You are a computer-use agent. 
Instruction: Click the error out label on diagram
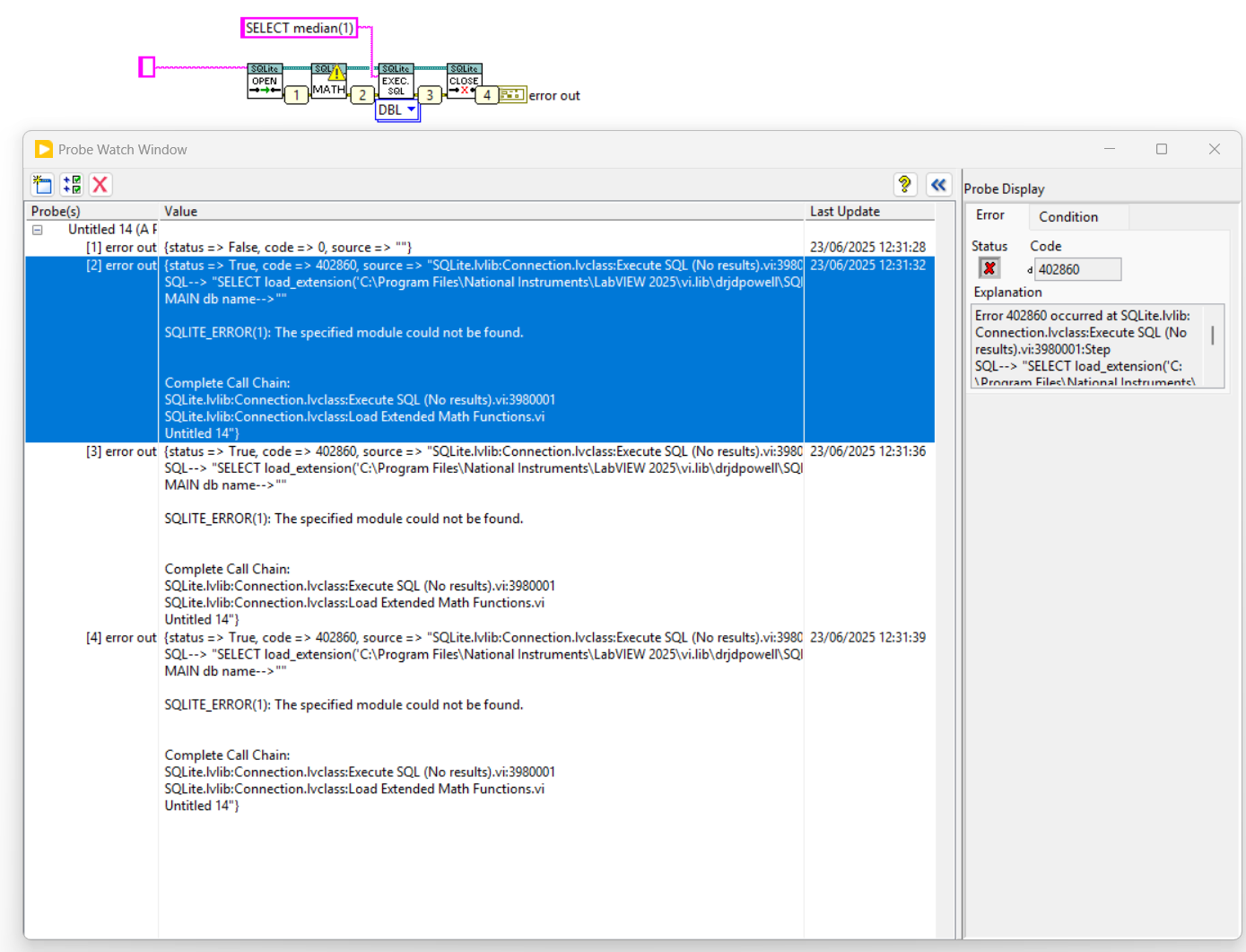point(554,95)
